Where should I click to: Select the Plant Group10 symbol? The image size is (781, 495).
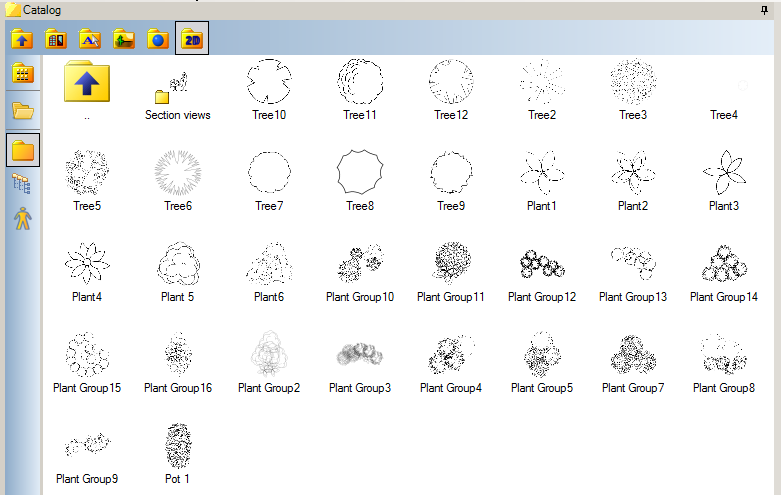coord(360,263)
